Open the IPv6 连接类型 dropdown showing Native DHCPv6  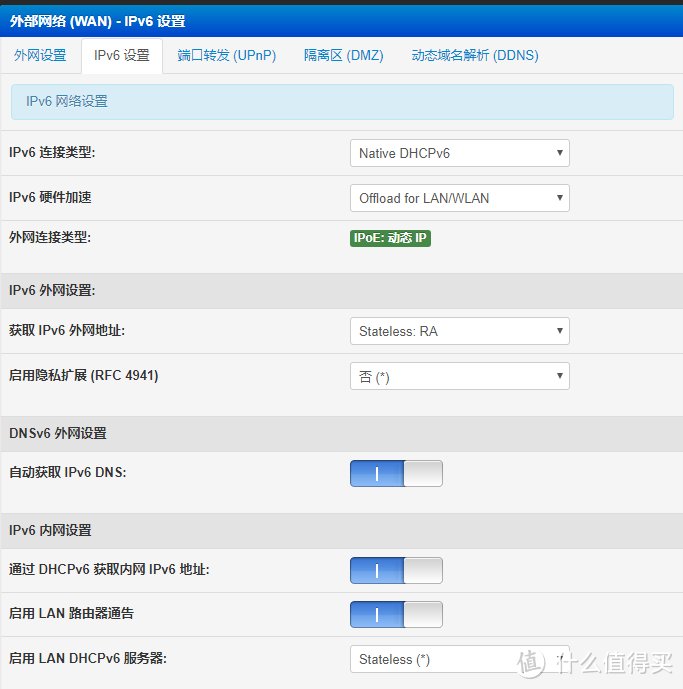(x=460, y=153)
